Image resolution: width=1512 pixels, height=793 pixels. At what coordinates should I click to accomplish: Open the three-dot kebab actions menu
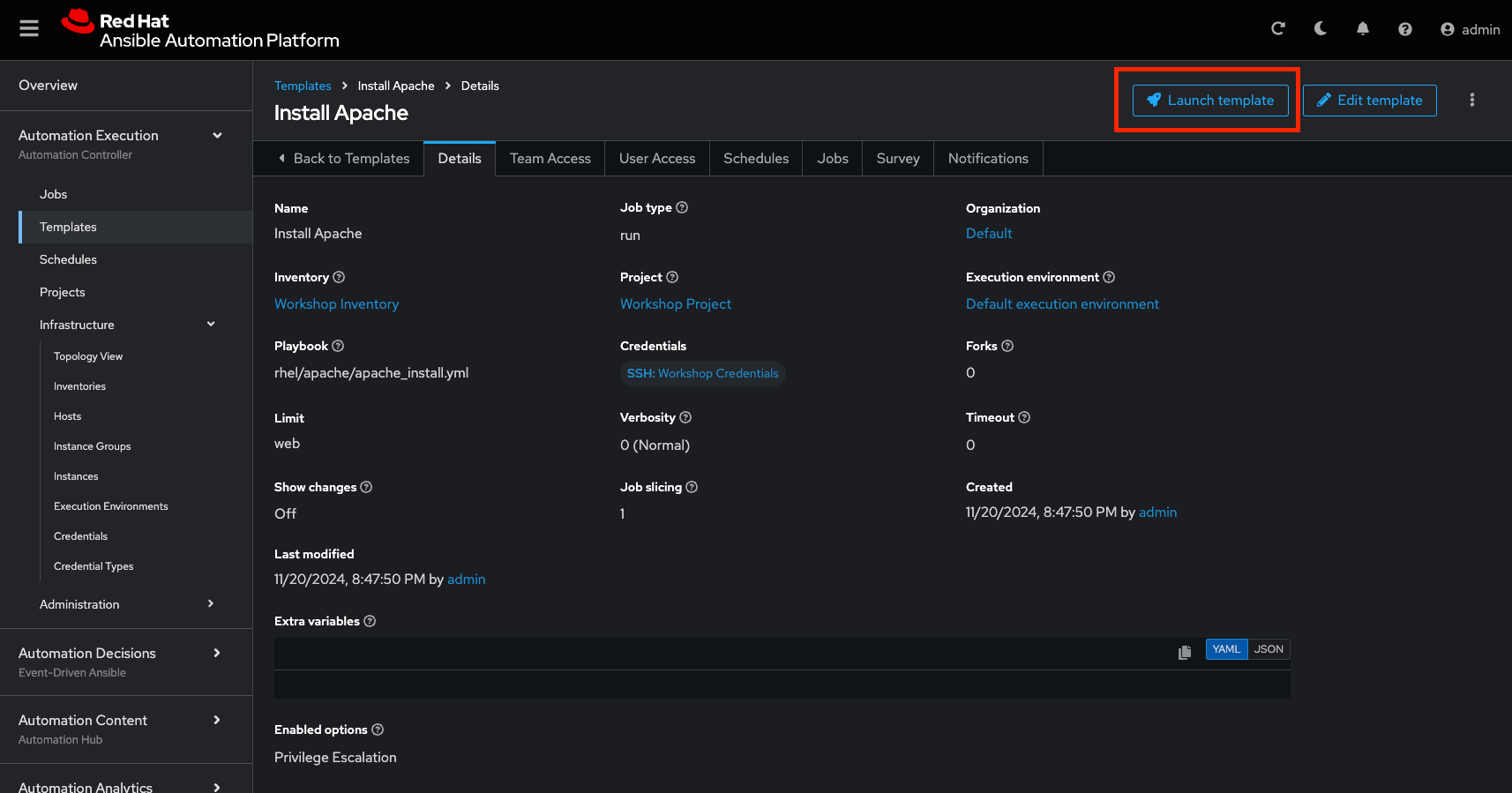1471,101
